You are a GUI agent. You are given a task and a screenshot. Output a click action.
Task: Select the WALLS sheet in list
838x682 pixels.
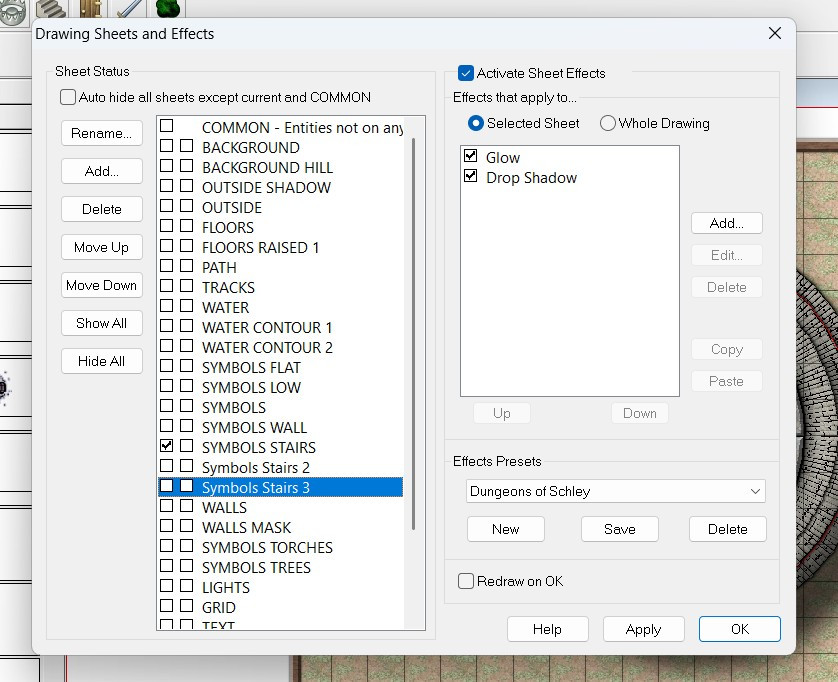coord(224,507)
